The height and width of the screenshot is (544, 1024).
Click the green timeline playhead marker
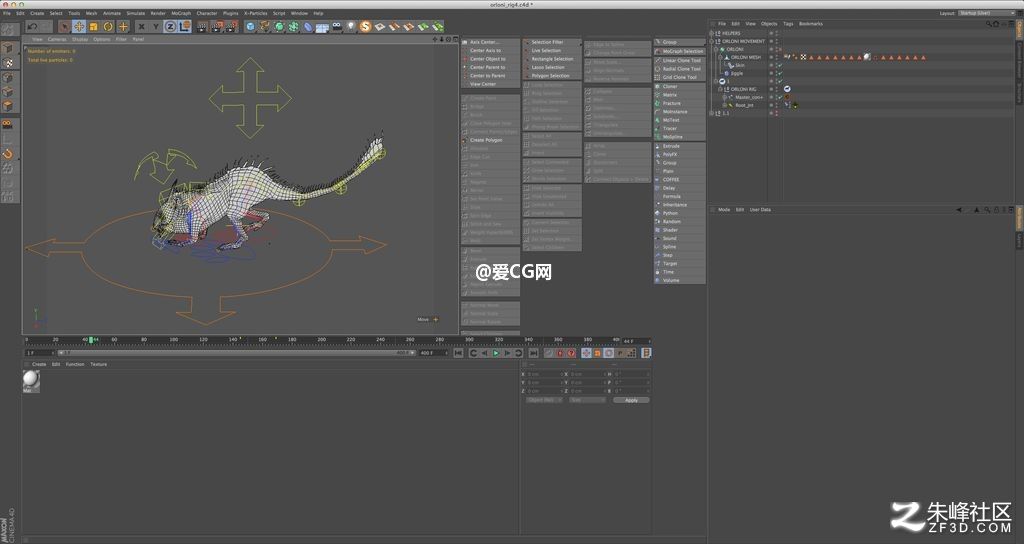tap(91, 340)
